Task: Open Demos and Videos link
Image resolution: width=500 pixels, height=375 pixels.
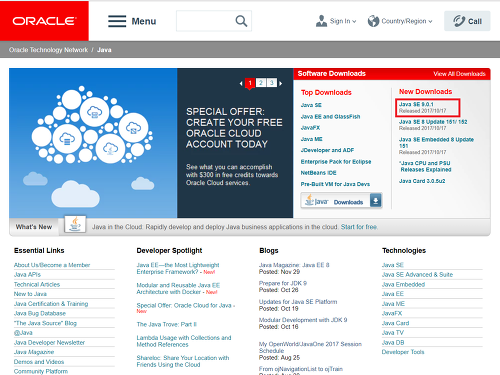Action: [39, 362]
